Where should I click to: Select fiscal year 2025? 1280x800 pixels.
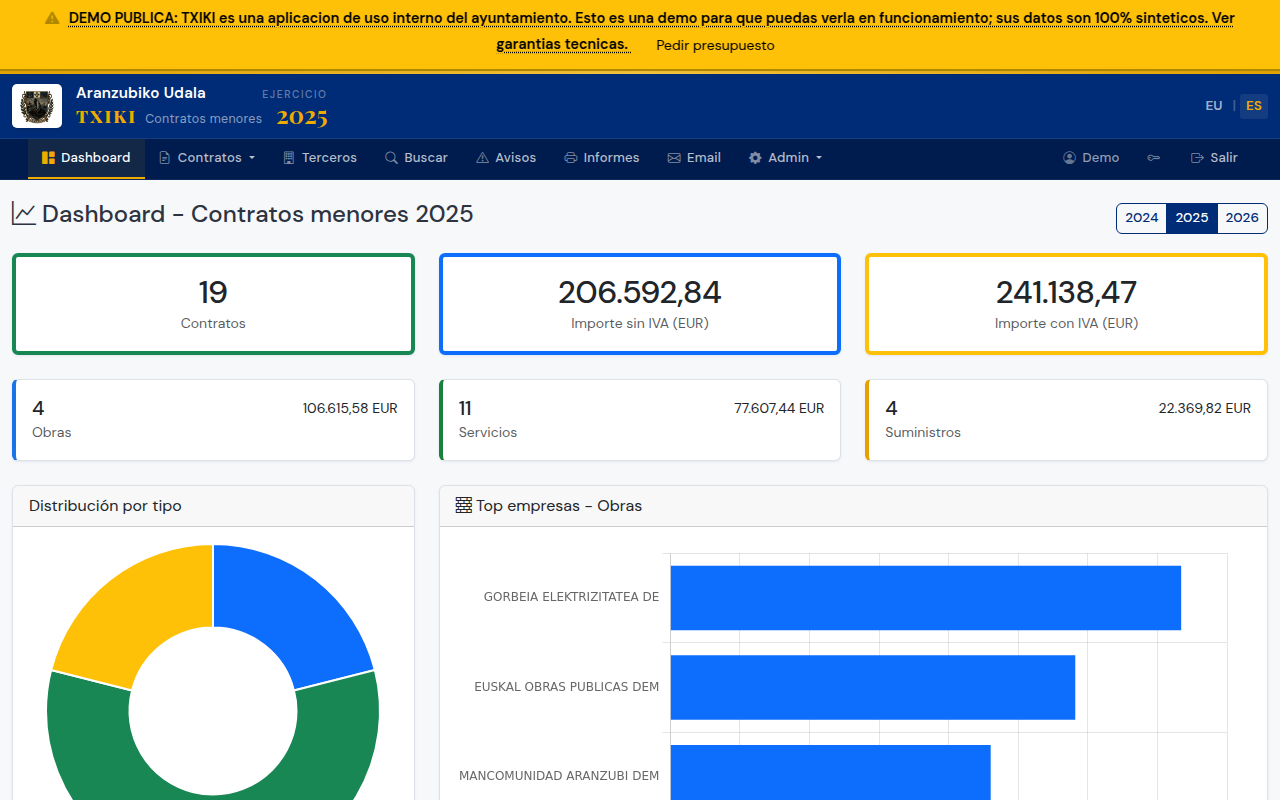(x=1192, y=218)
